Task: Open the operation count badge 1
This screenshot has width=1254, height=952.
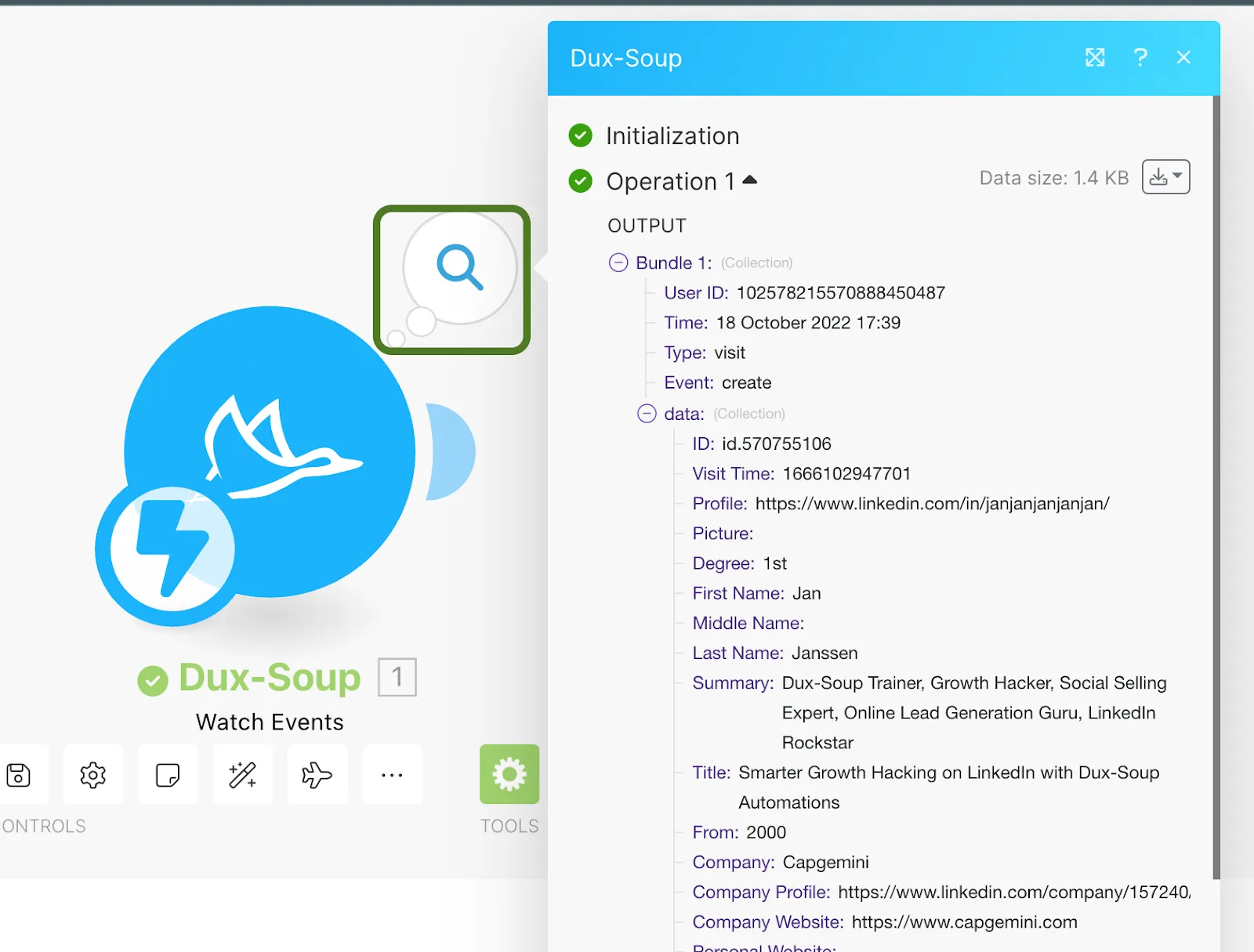Action: [x=397, y=677]
